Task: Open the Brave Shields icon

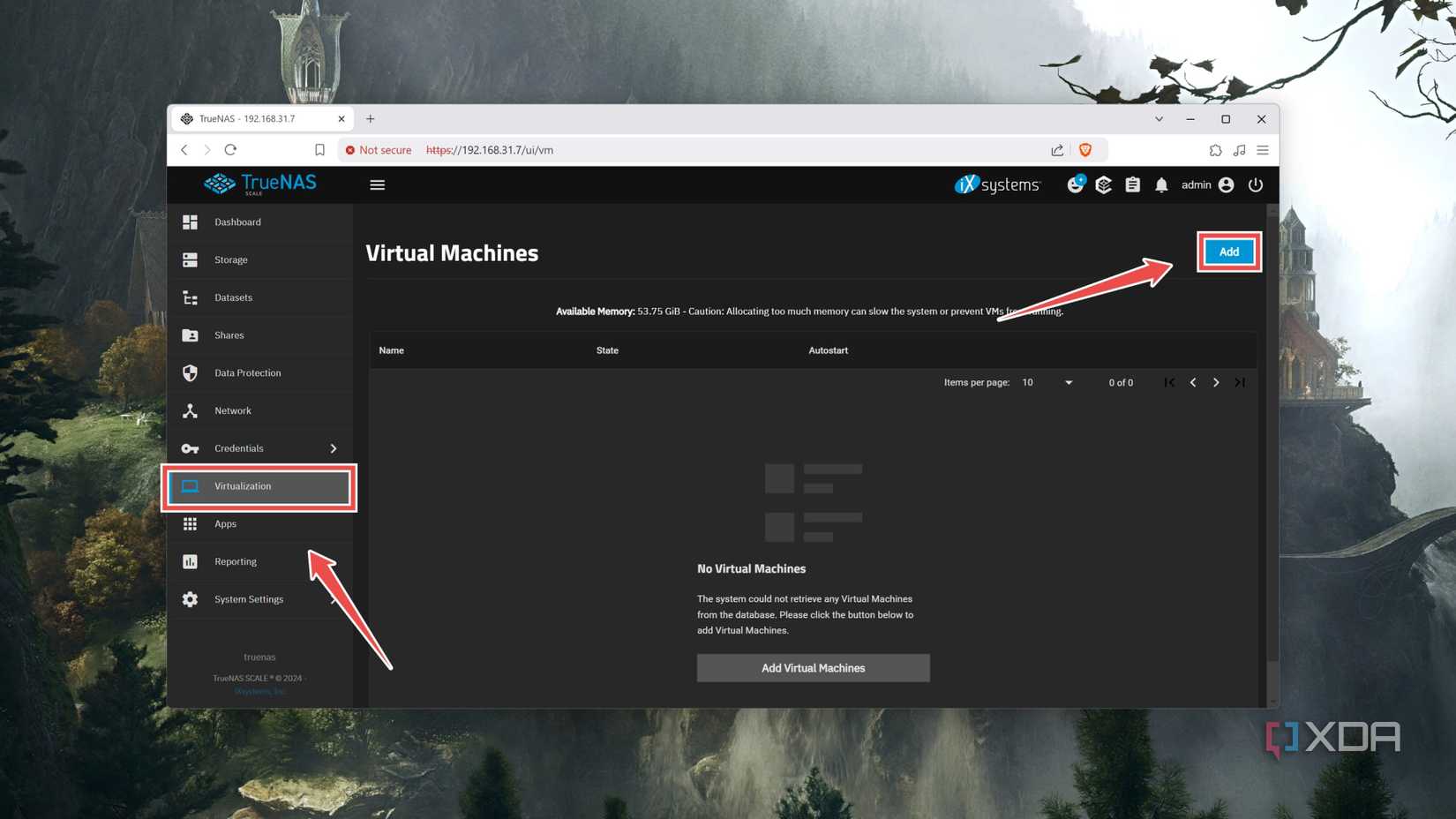Action: [1085, 150]
